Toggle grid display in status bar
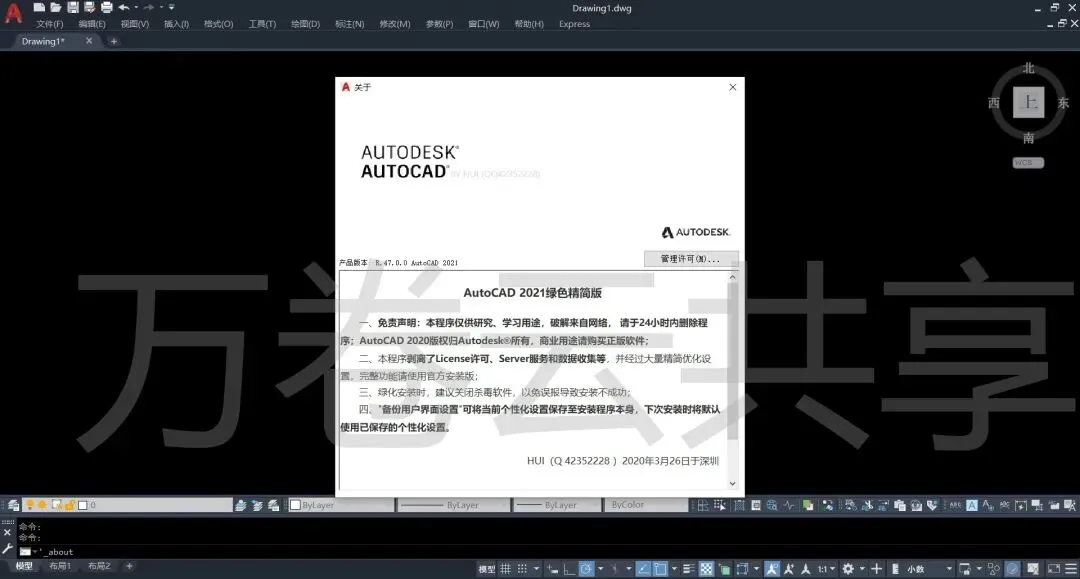 coord(506,569)
